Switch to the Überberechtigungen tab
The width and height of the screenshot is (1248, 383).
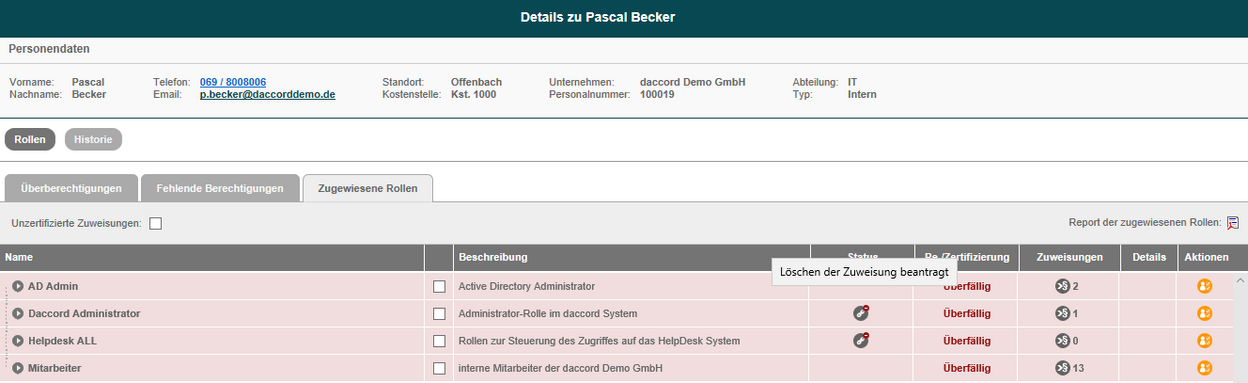click(x=71, y=188)
